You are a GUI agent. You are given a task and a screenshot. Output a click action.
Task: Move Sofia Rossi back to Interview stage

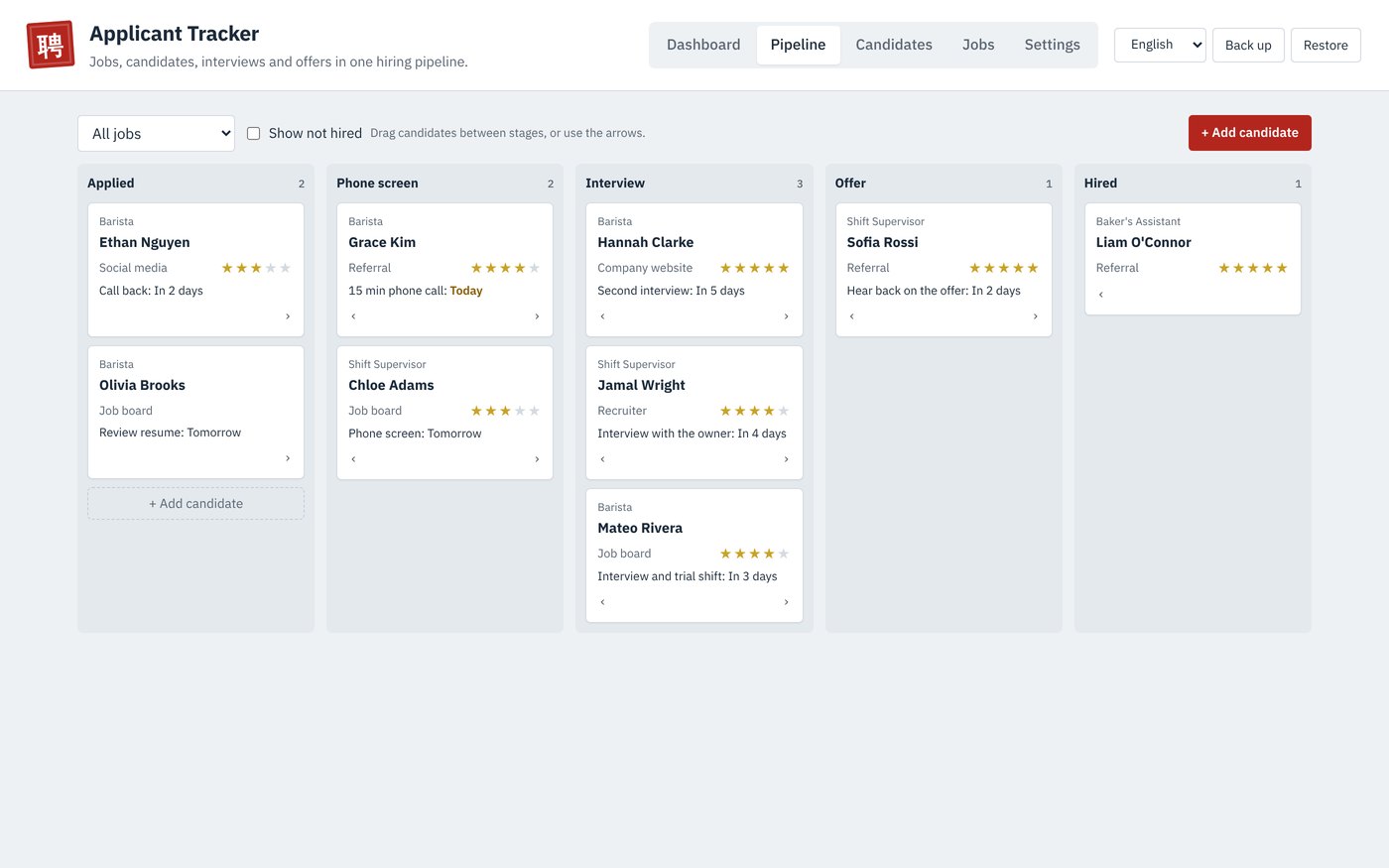tap(851, 316)
